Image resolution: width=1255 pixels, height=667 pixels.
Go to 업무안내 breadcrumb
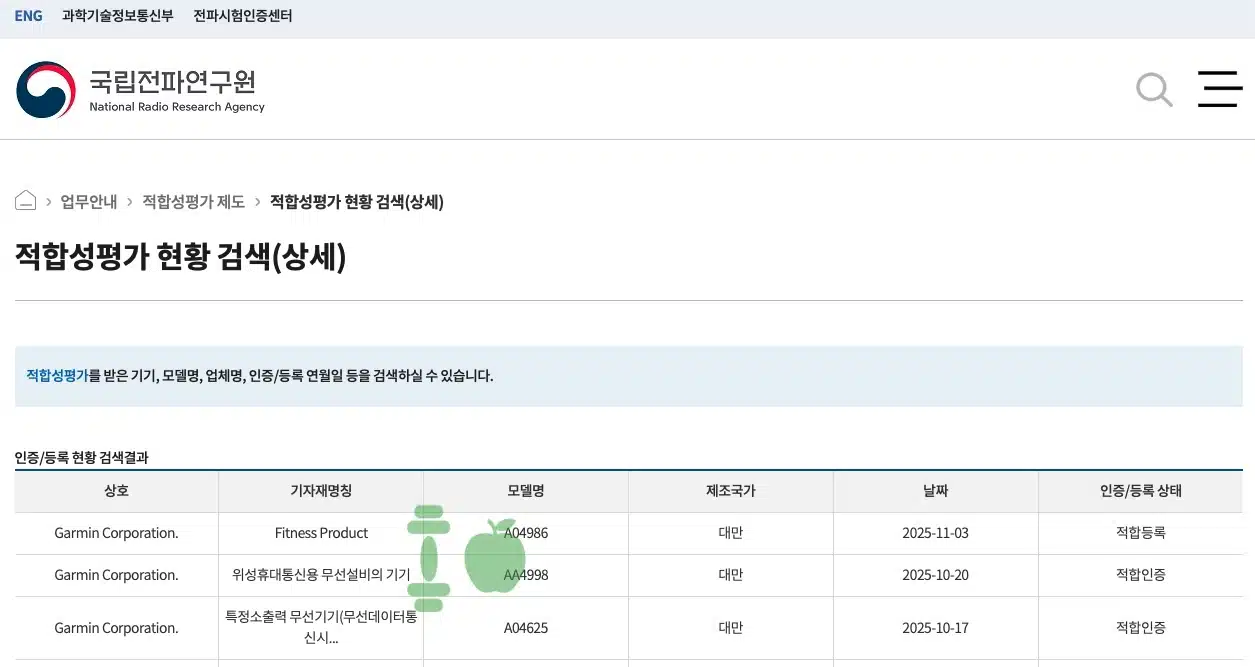(89, 202)
